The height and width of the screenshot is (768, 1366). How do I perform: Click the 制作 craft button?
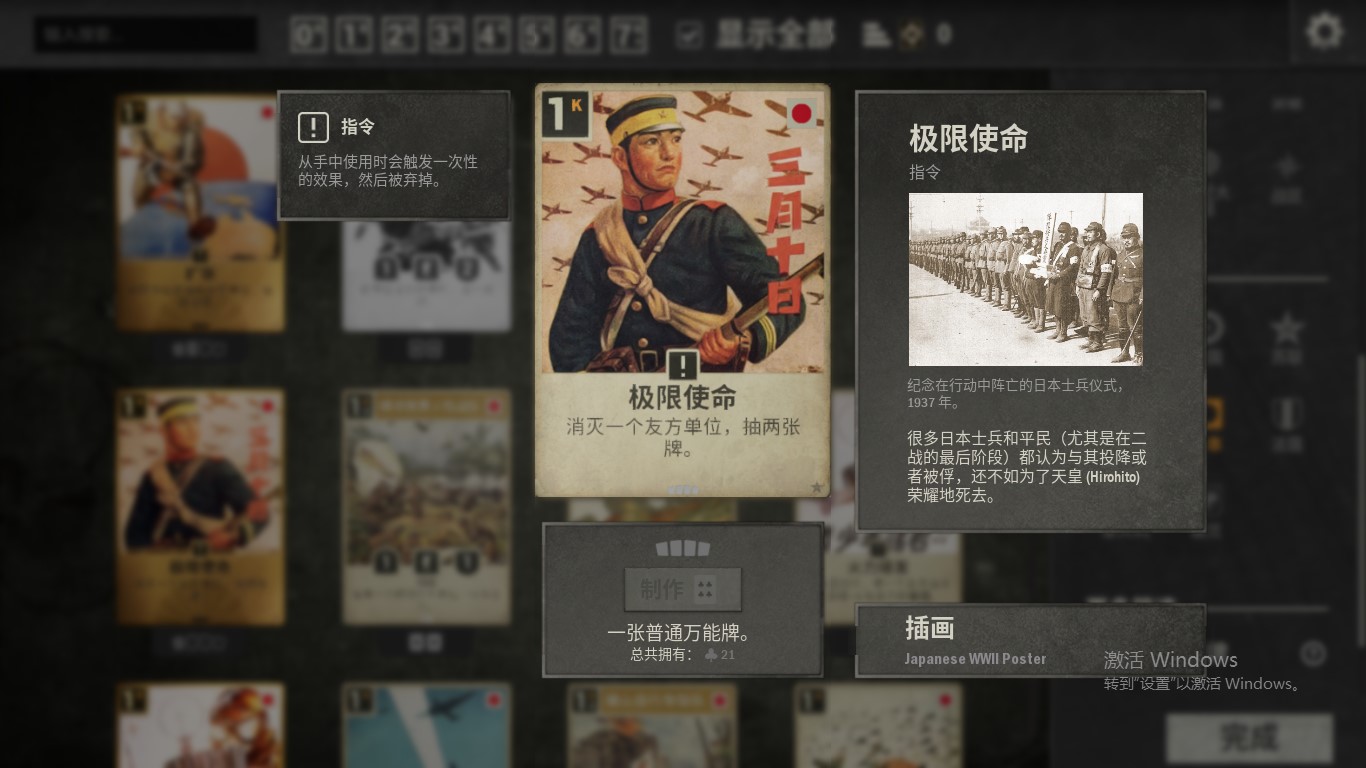pos(683,589)
